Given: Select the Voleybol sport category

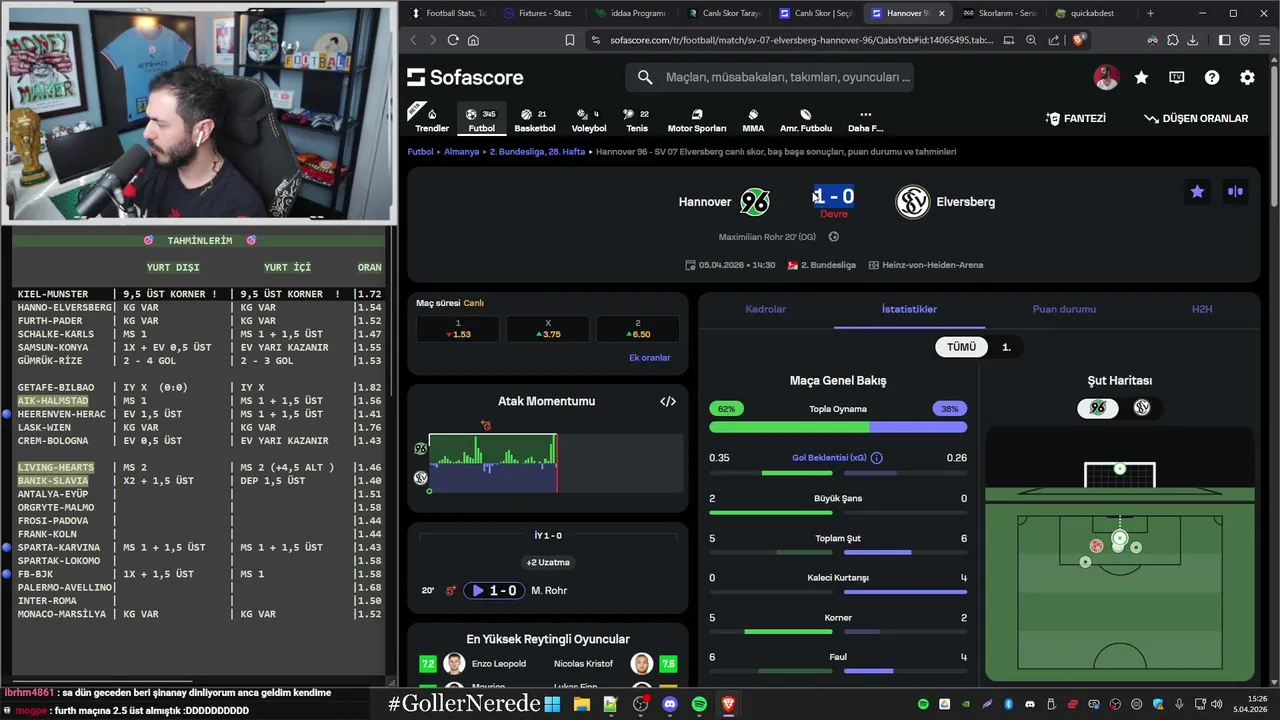Looking at the screenshot, I should click(589, 120).
